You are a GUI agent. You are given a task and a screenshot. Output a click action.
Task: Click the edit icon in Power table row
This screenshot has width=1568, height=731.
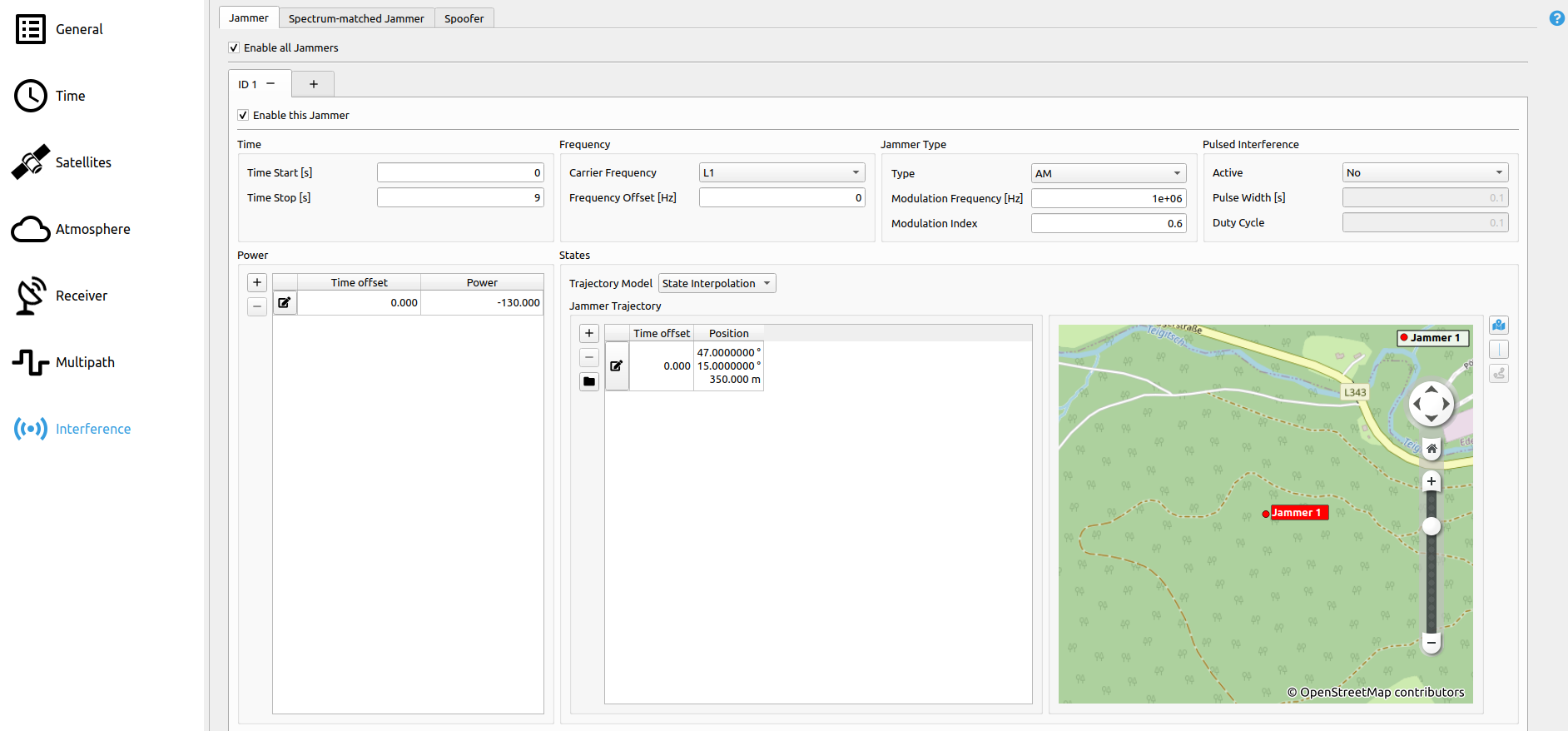point(285,303)
